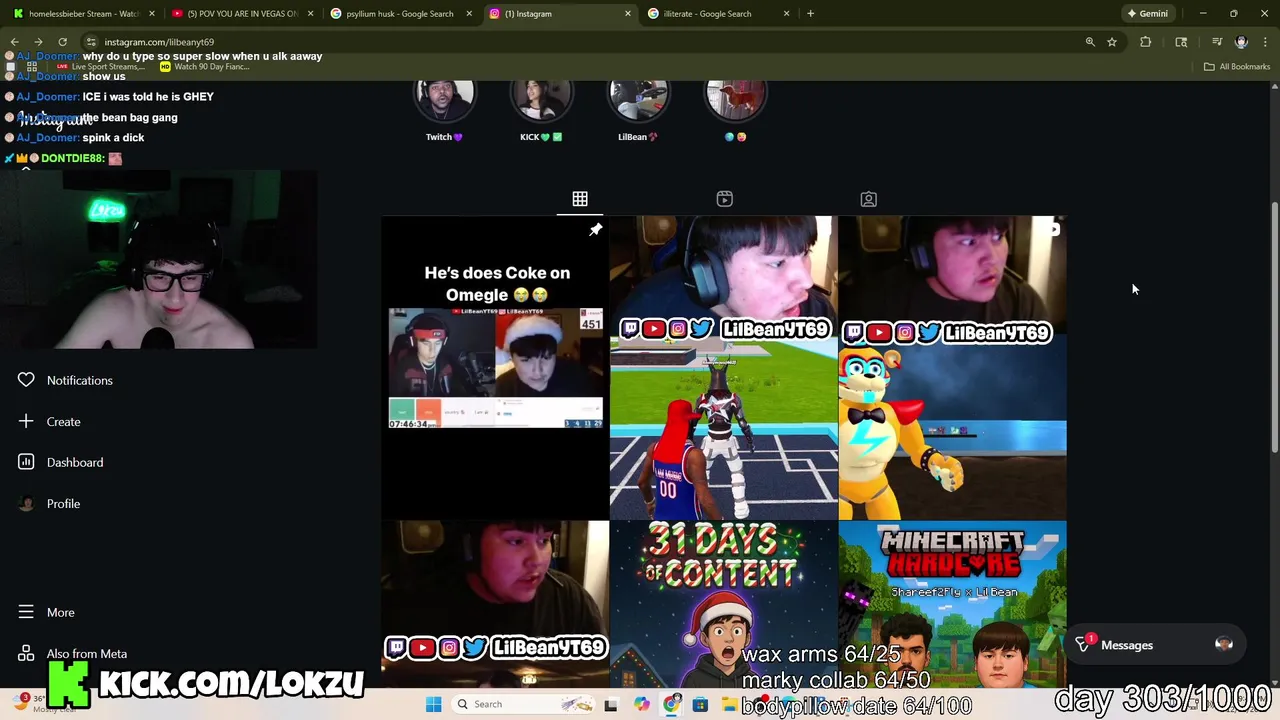1280x720 pixels.
Task: Open Instagram Notifications from the sidebar
Action: (x=65, y=380)
